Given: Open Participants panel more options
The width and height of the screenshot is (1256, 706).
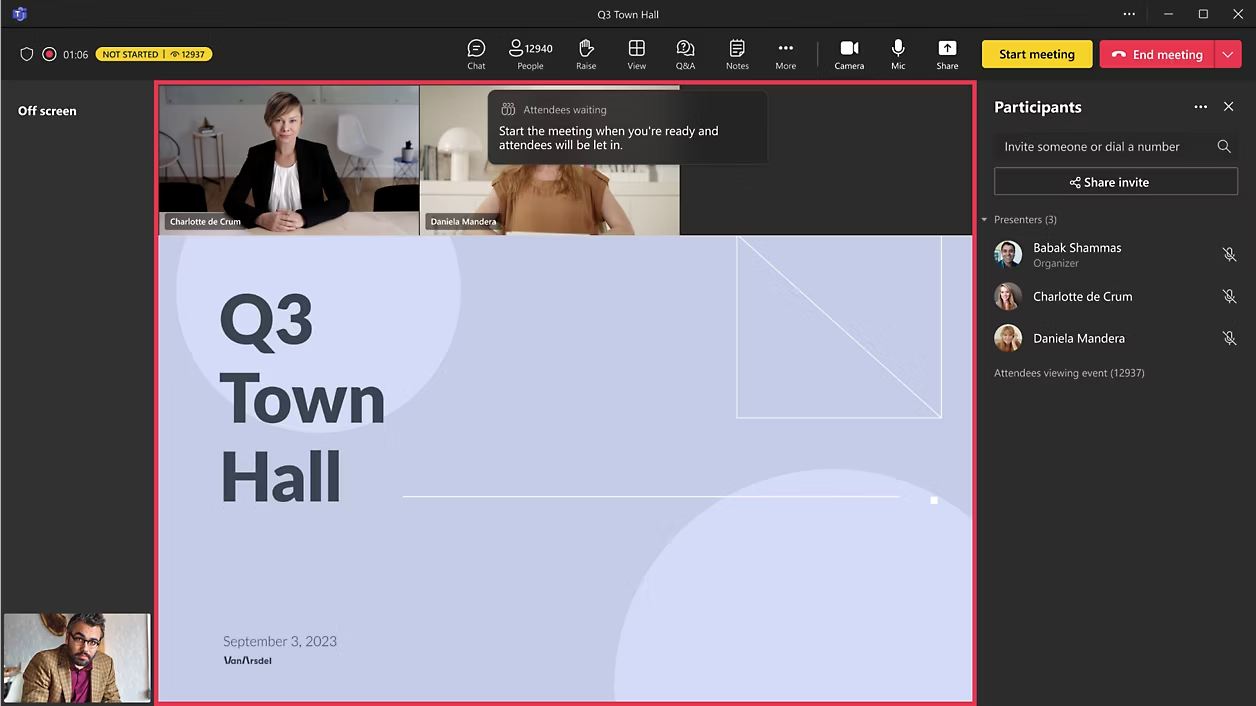Looking at the screenshot, I should coord(1200,107).
